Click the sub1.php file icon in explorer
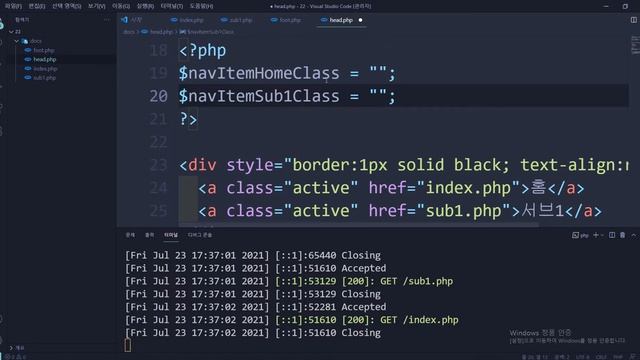 [x=28, y=78]
